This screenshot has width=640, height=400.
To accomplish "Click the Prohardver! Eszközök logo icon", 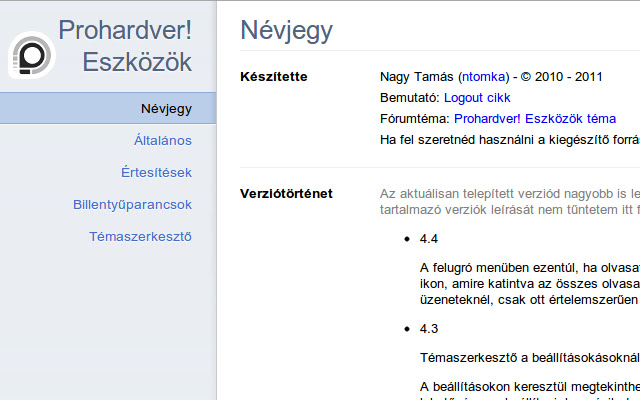I will pos(32,55).
